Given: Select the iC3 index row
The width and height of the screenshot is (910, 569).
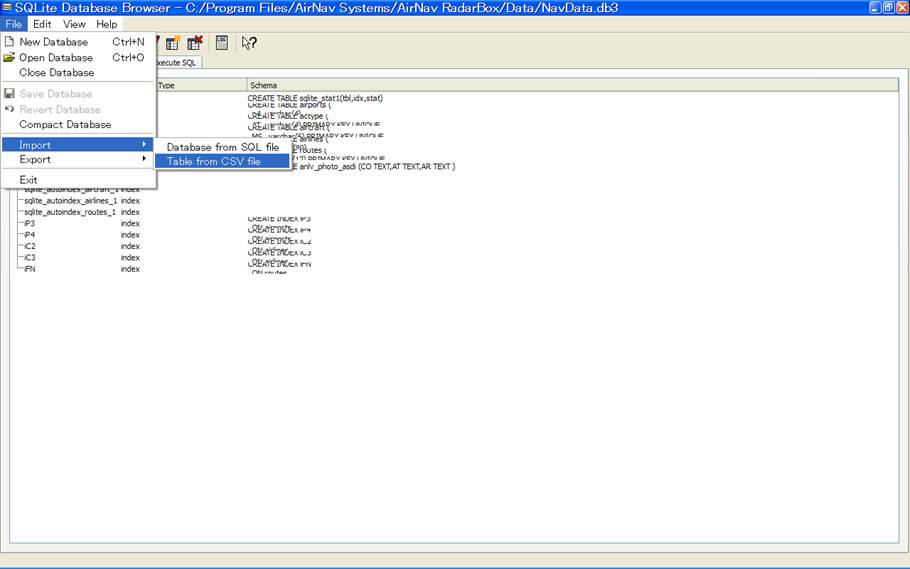Looking at the screenshot, I should tap(30, 257).
